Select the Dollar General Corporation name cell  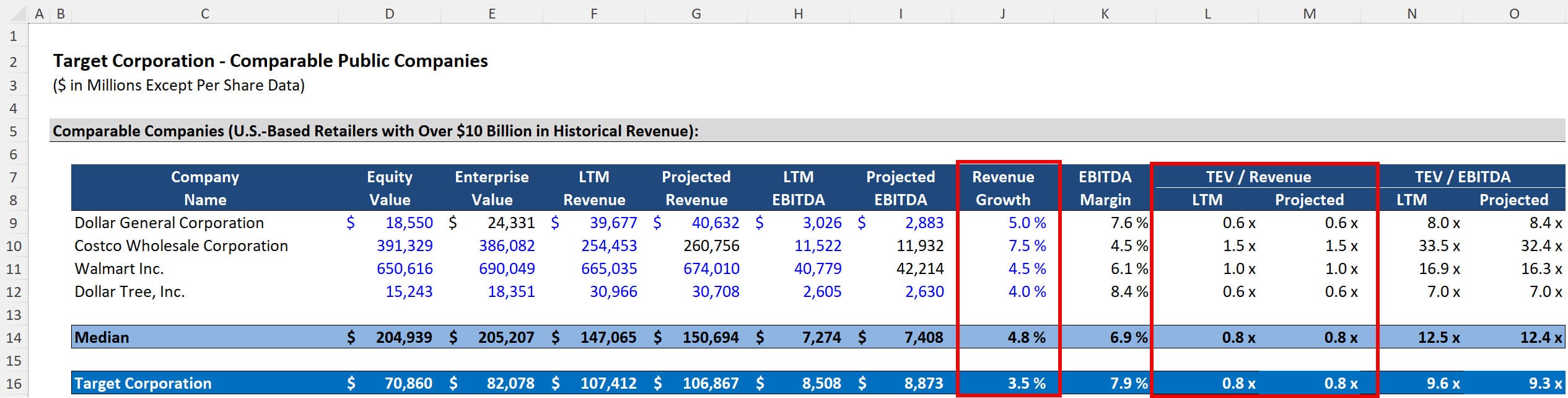169,223
